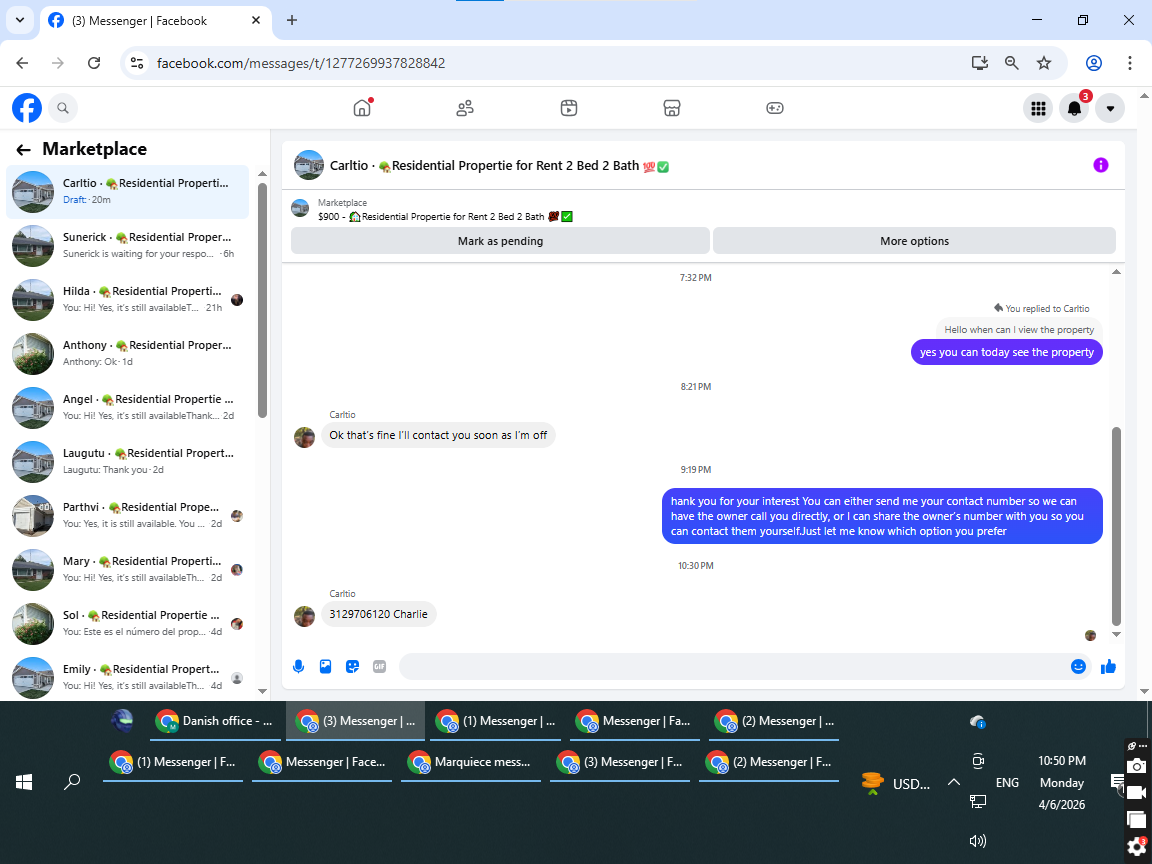Open Facebook home via logo
Image resolution: width=1152 pixels, height=864 pixels.
tap(27, 108)
